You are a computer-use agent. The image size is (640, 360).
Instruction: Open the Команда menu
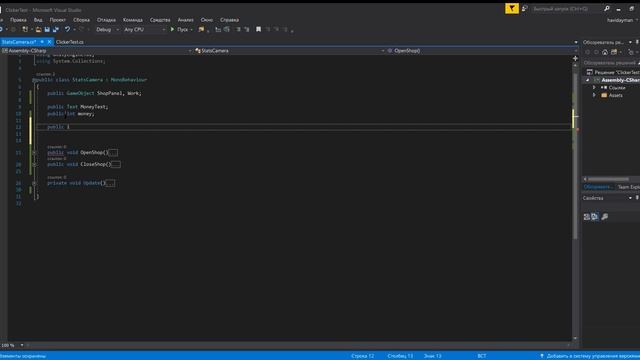pos(133,20)
